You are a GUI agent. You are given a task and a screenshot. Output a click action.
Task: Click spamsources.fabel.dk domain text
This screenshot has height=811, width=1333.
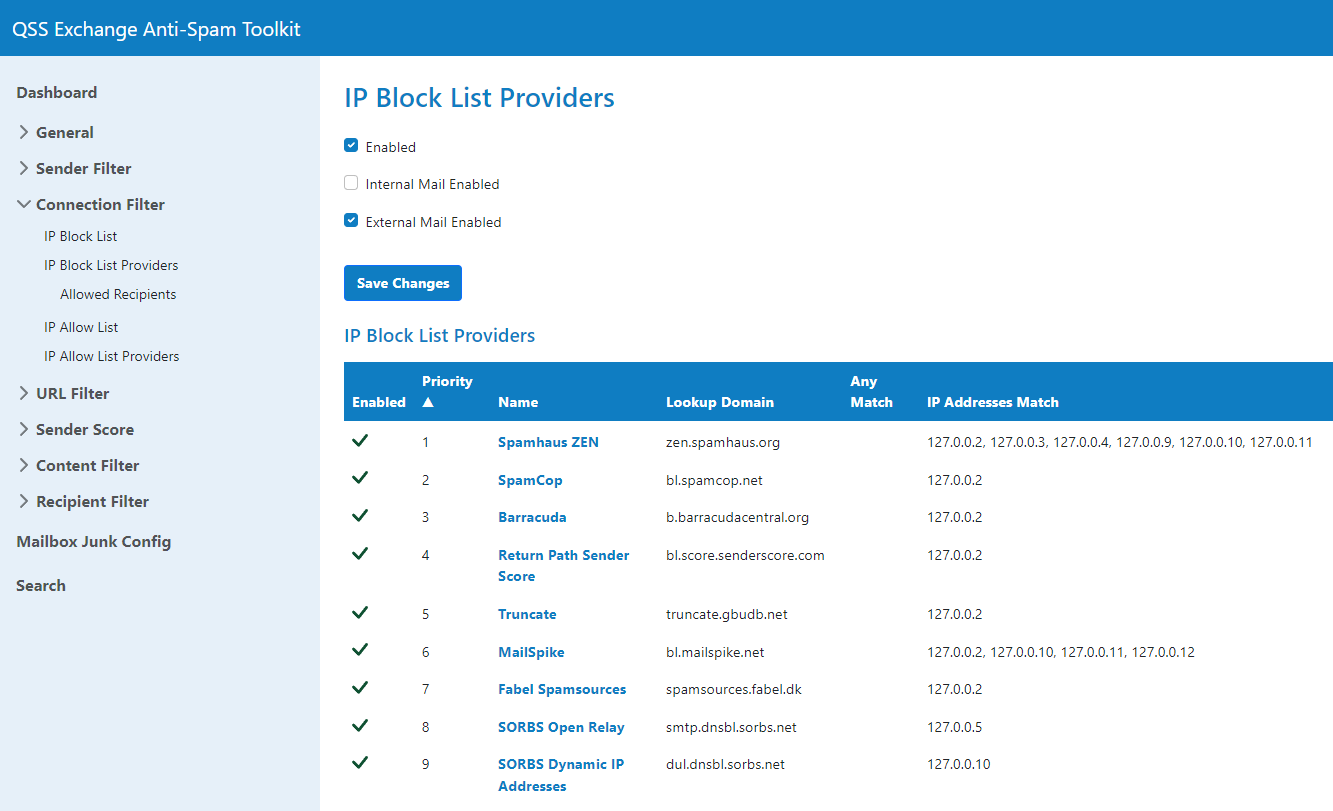[733, 689]
